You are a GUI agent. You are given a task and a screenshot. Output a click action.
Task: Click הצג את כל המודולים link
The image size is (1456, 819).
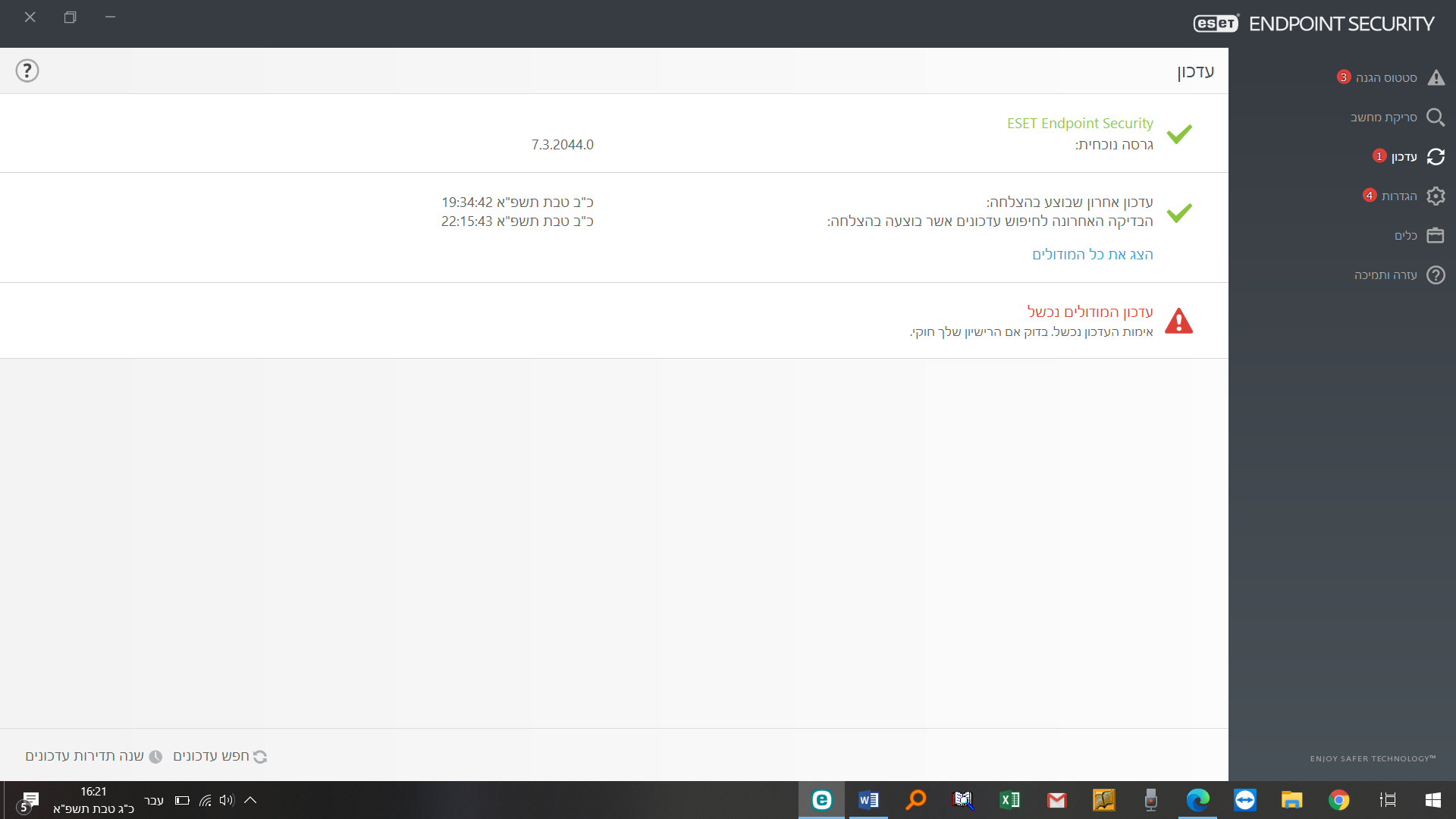coord(1092,255)
